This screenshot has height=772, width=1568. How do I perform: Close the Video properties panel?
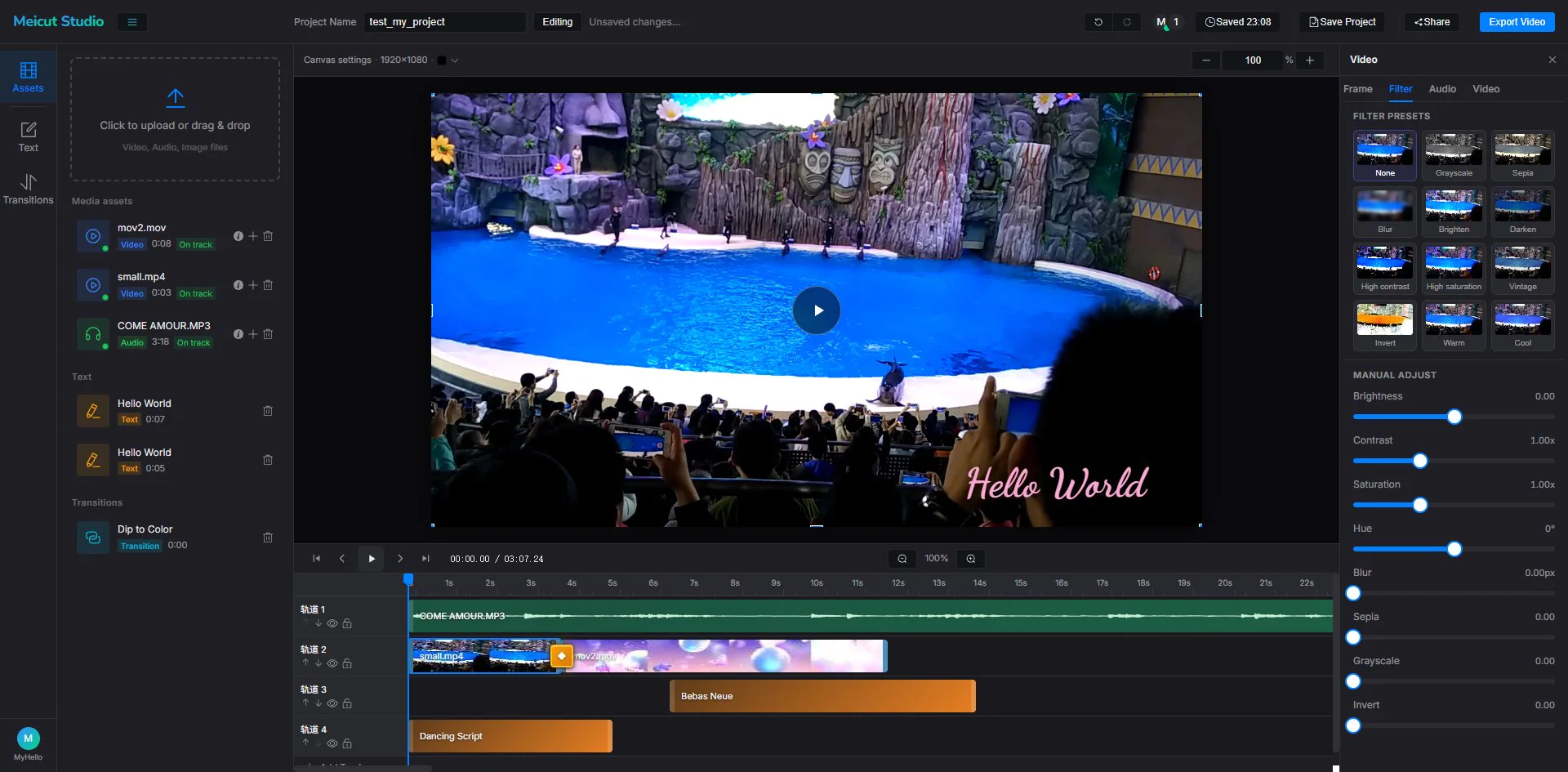click(1552, 60)
